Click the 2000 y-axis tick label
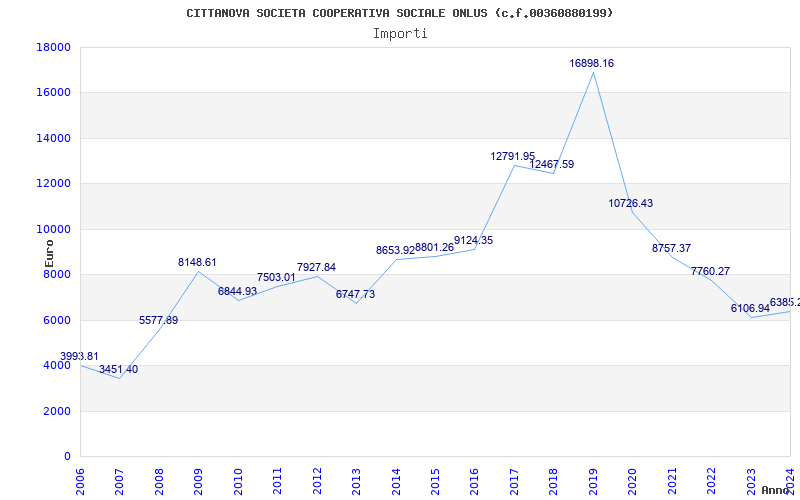 point(57,411)
